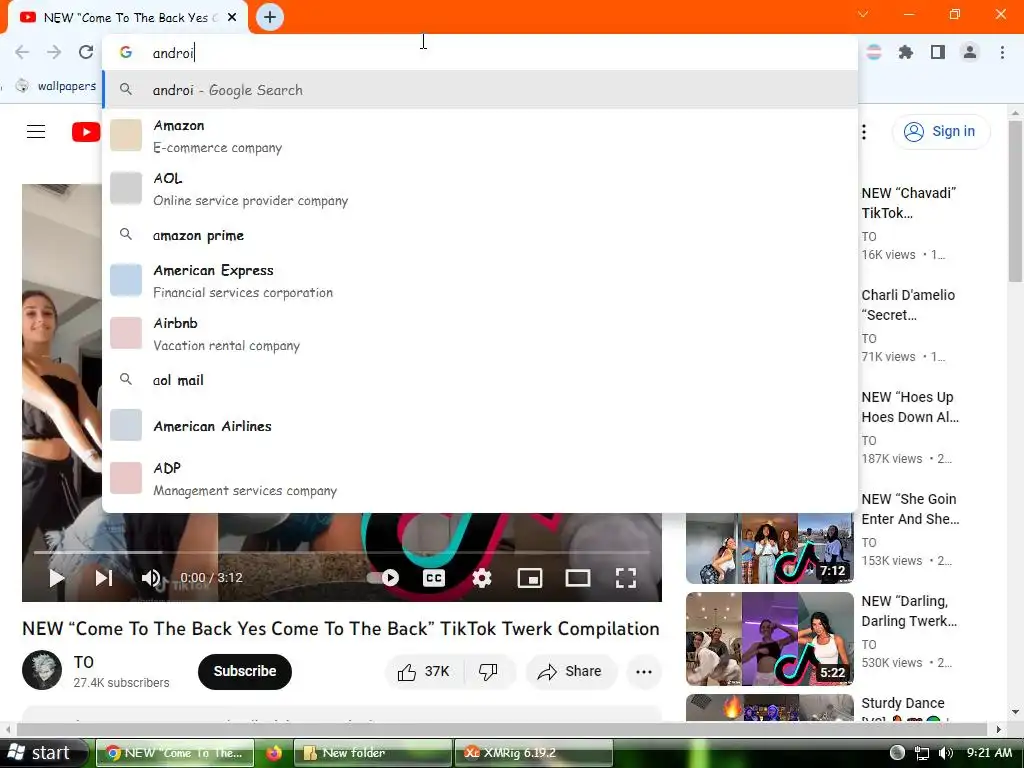
Task: Seek on the video progress bar
Action: coord(342,552)
